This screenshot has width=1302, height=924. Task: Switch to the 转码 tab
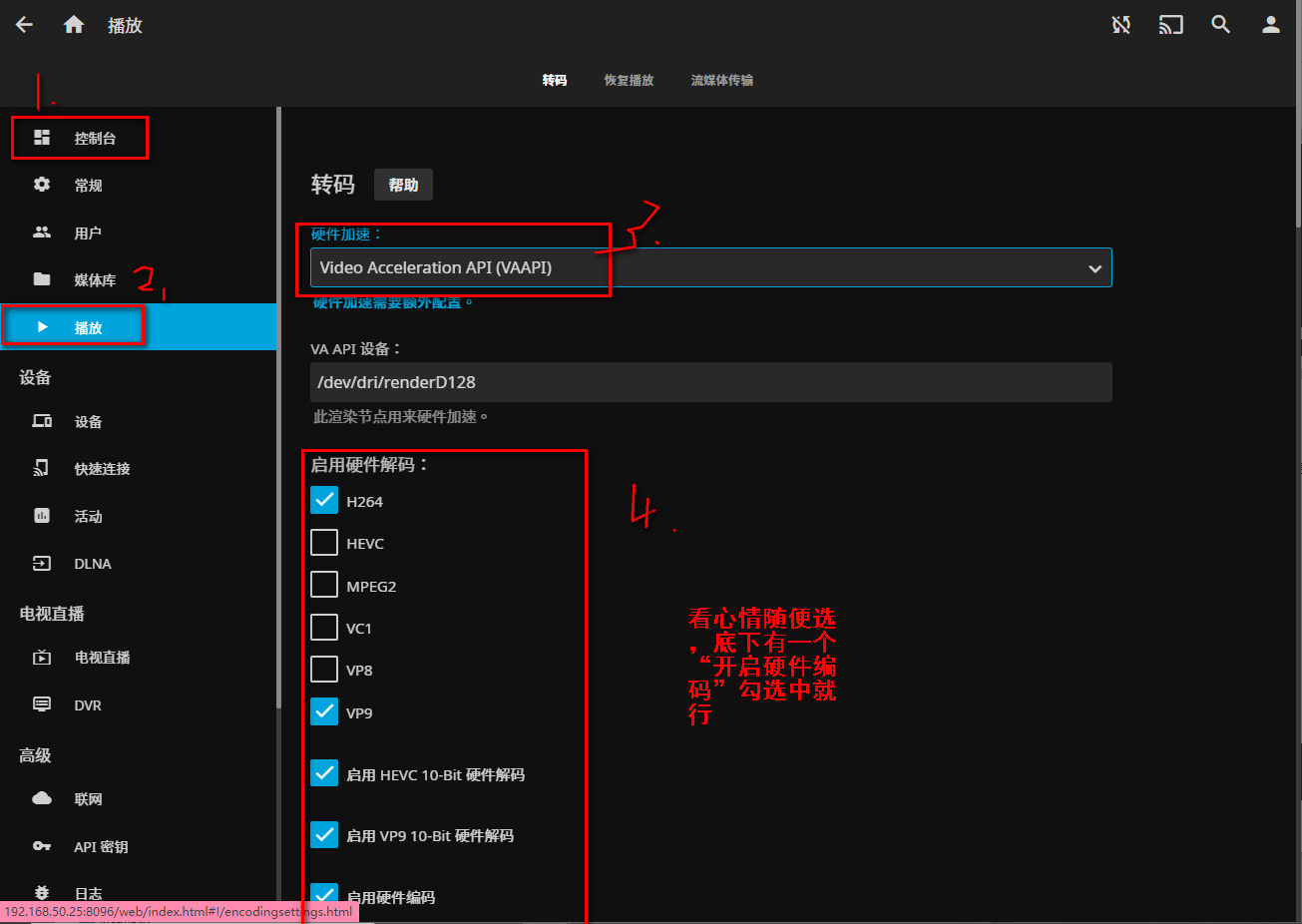click(x=555, y=80)
